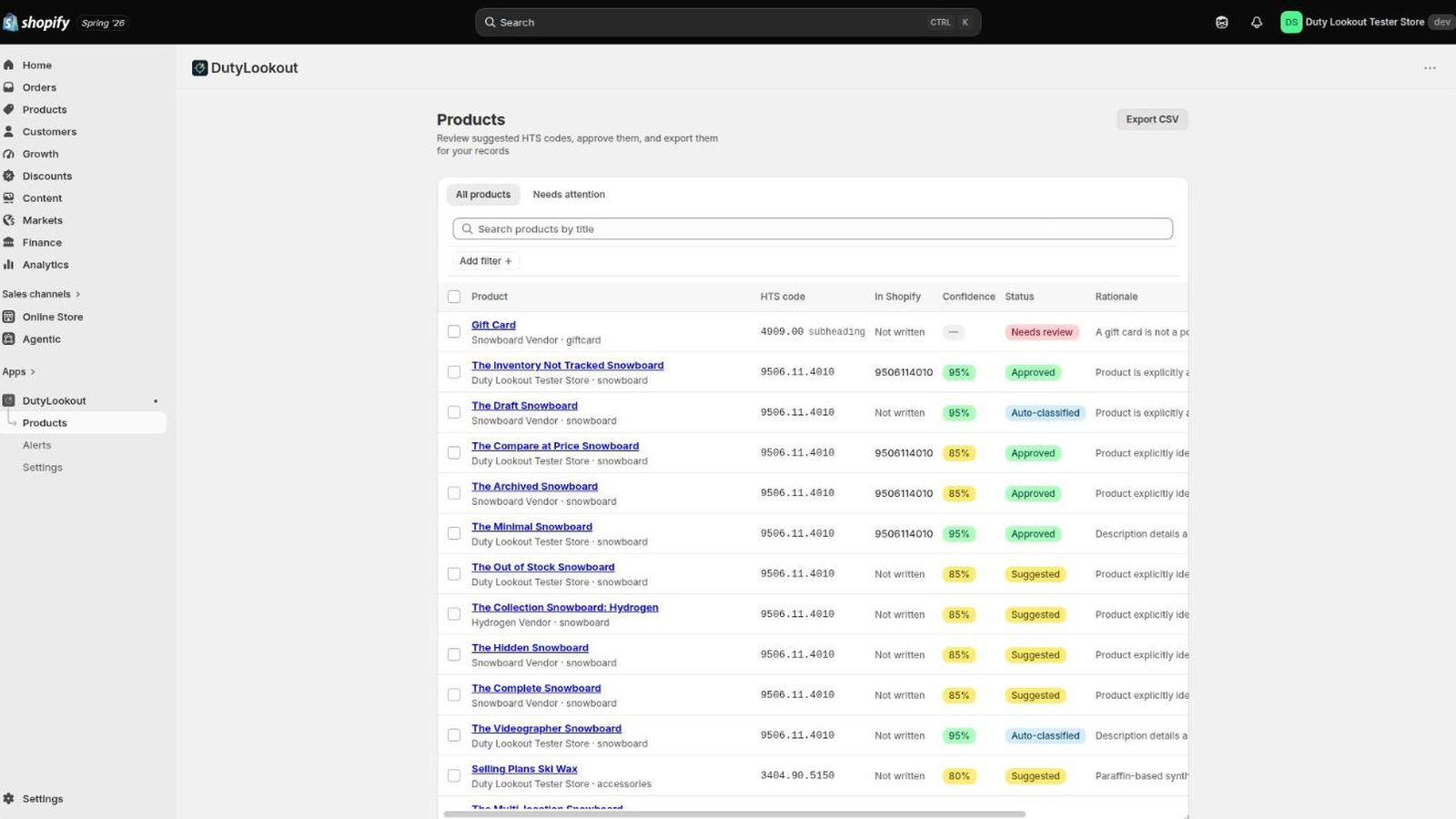
Task: Click the Customers person icon
Action: pos(9,131)
